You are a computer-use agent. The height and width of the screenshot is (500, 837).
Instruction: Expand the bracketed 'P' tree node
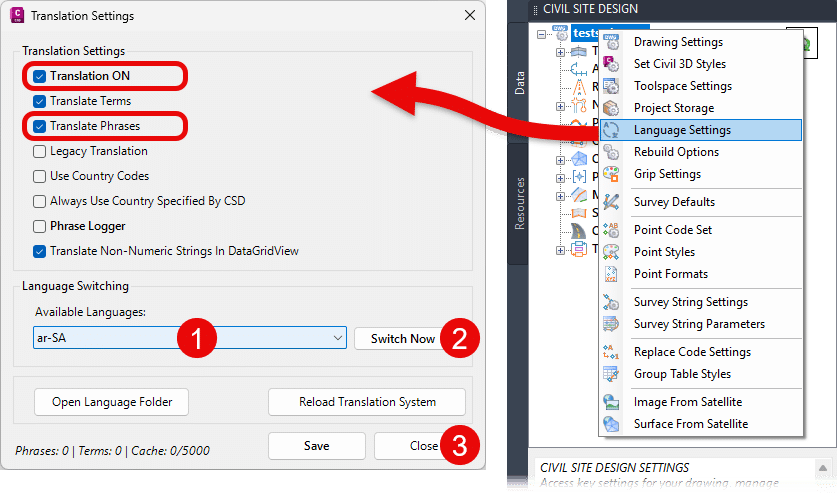click(x=560, y=178)
